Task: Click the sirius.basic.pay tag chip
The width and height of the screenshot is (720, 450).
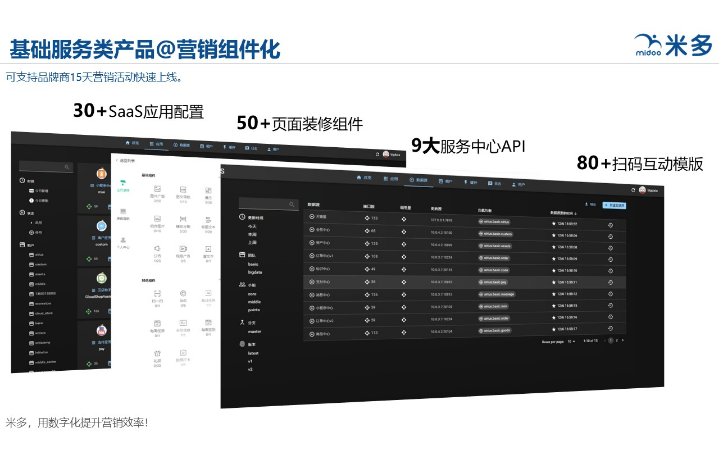Action: pyautogui.click(x=493, y=282)
